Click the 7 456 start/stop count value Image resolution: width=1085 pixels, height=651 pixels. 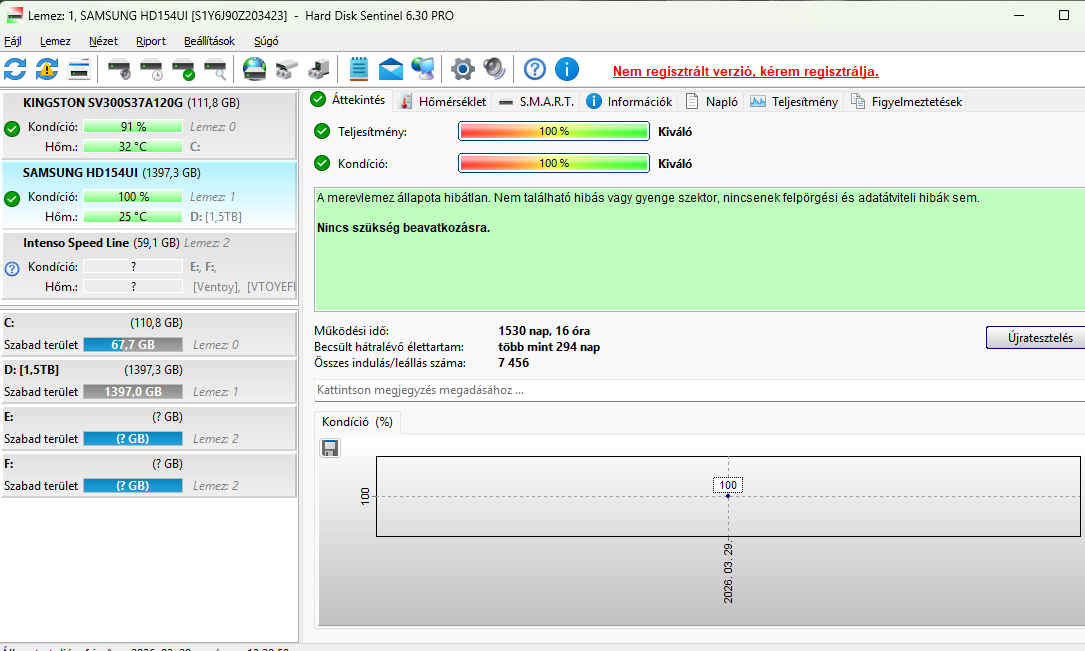(x=513, y=363)
